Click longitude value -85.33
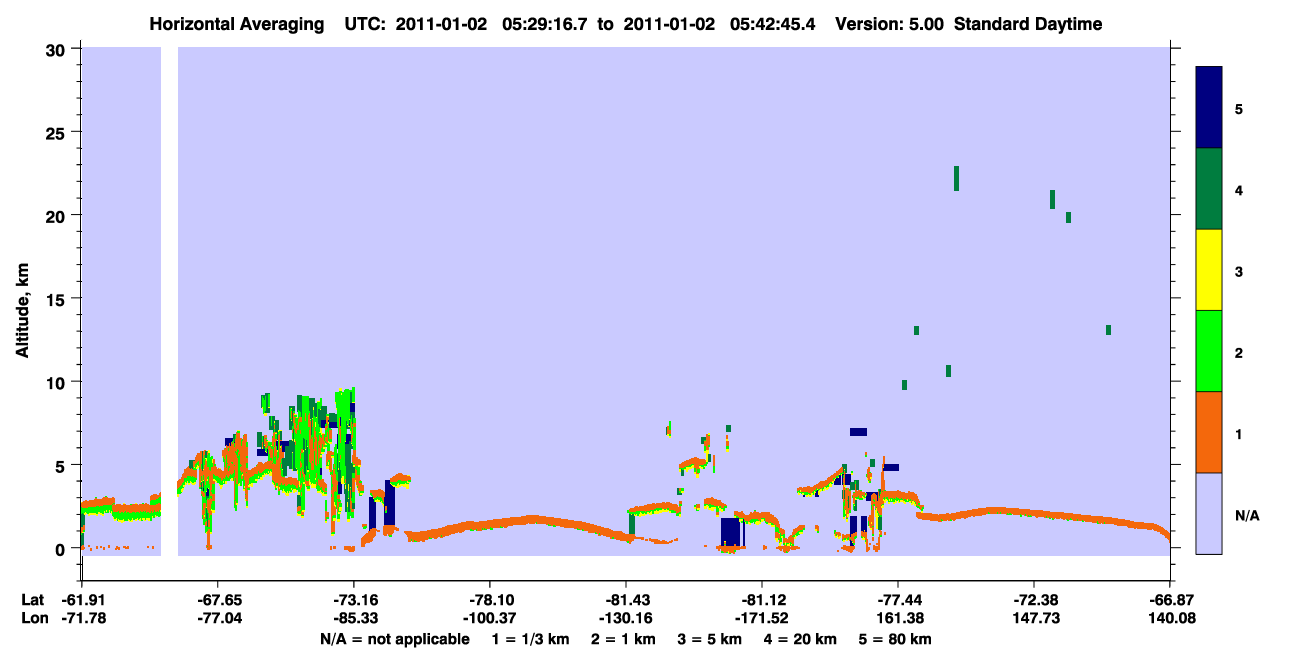 (x=353, y=618)
